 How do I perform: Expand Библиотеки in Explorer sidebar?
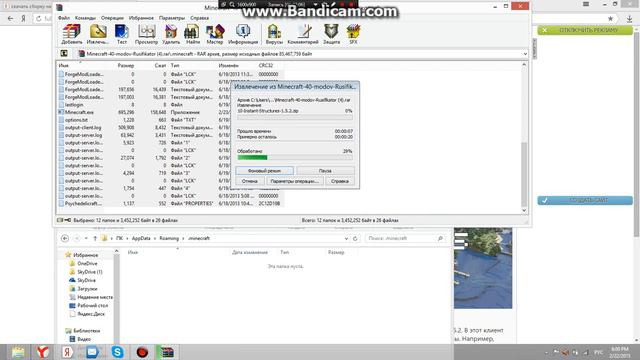click(87, 331)
